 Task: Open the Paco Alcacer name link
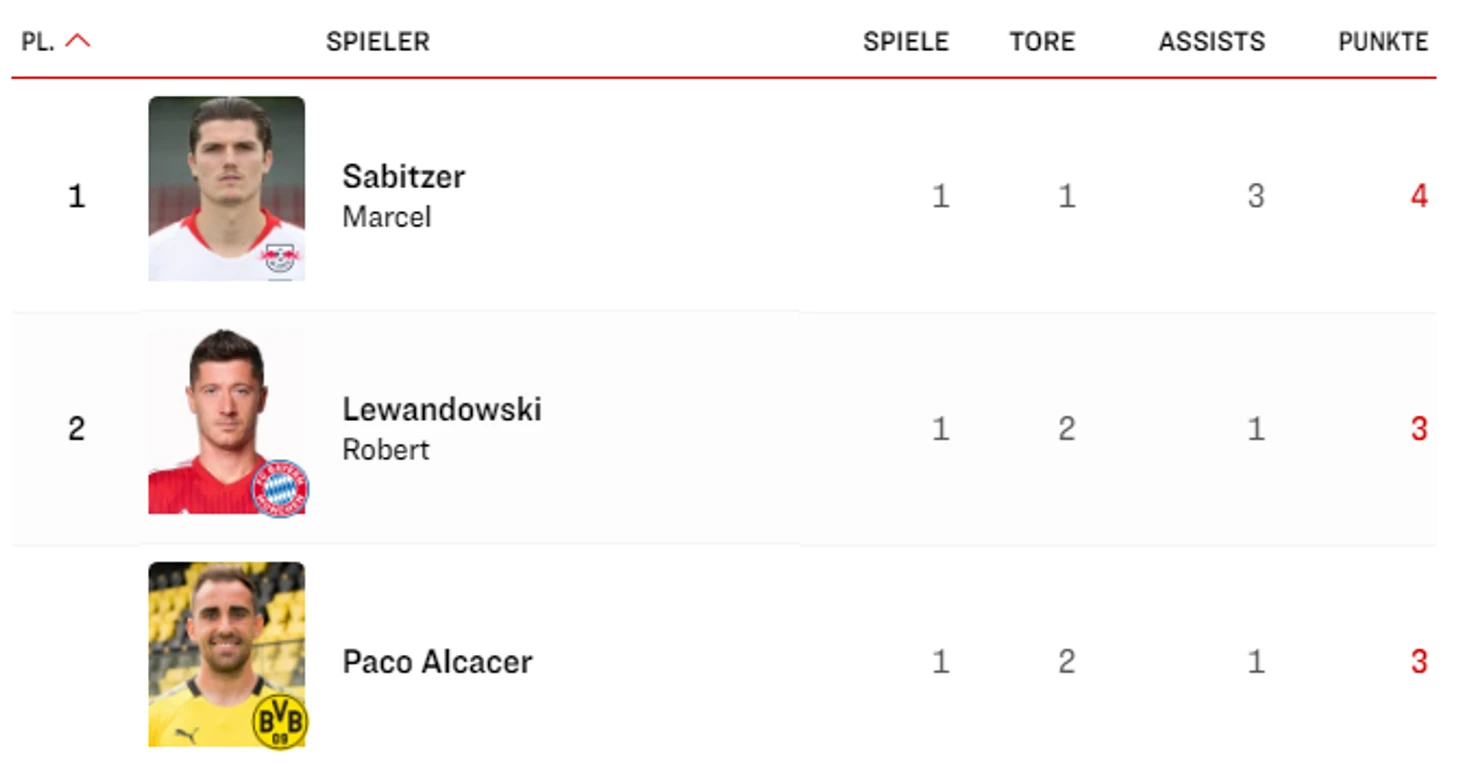click(437, 661)
